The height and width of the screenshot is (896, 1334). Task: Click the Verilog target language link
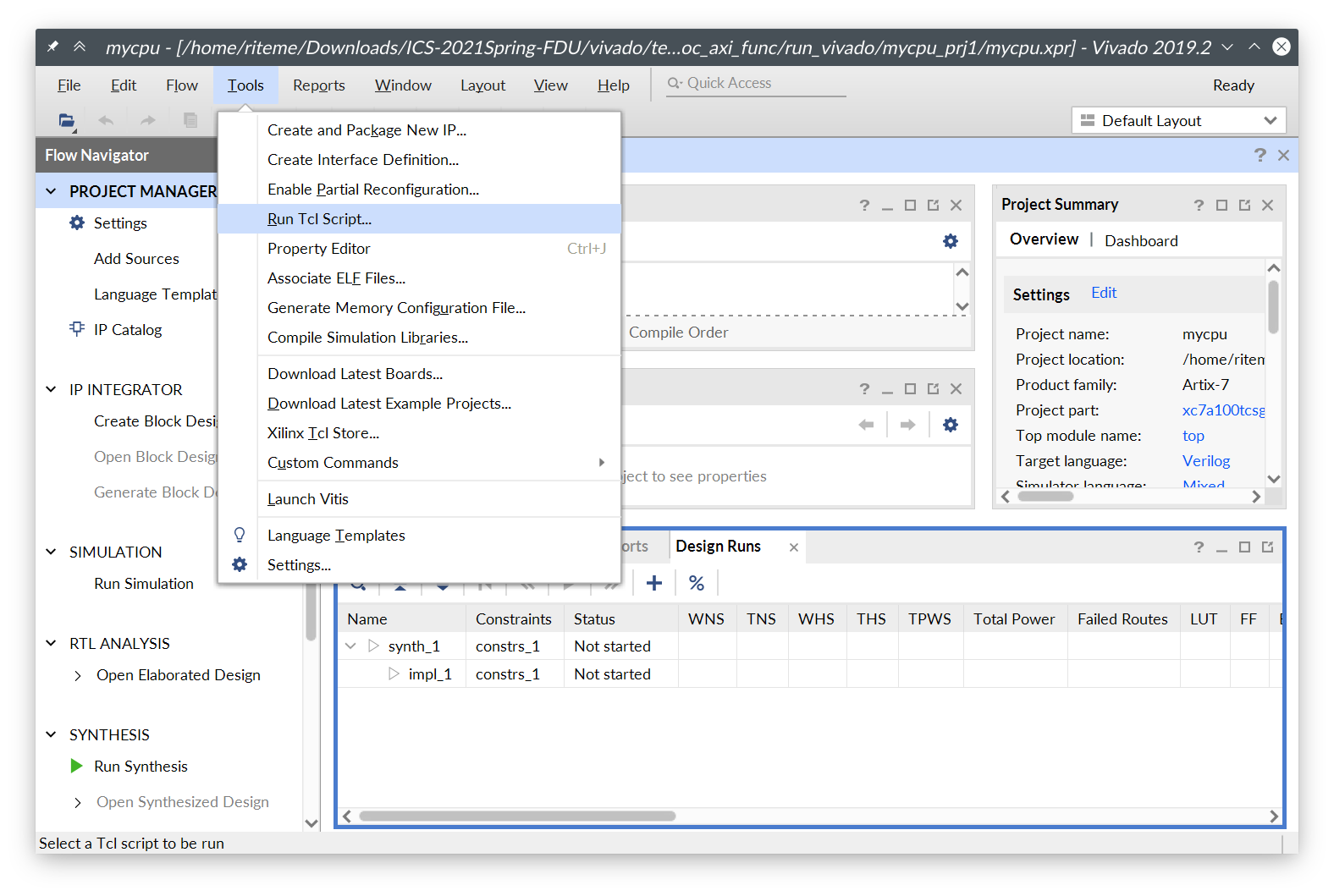point(1206,461)
